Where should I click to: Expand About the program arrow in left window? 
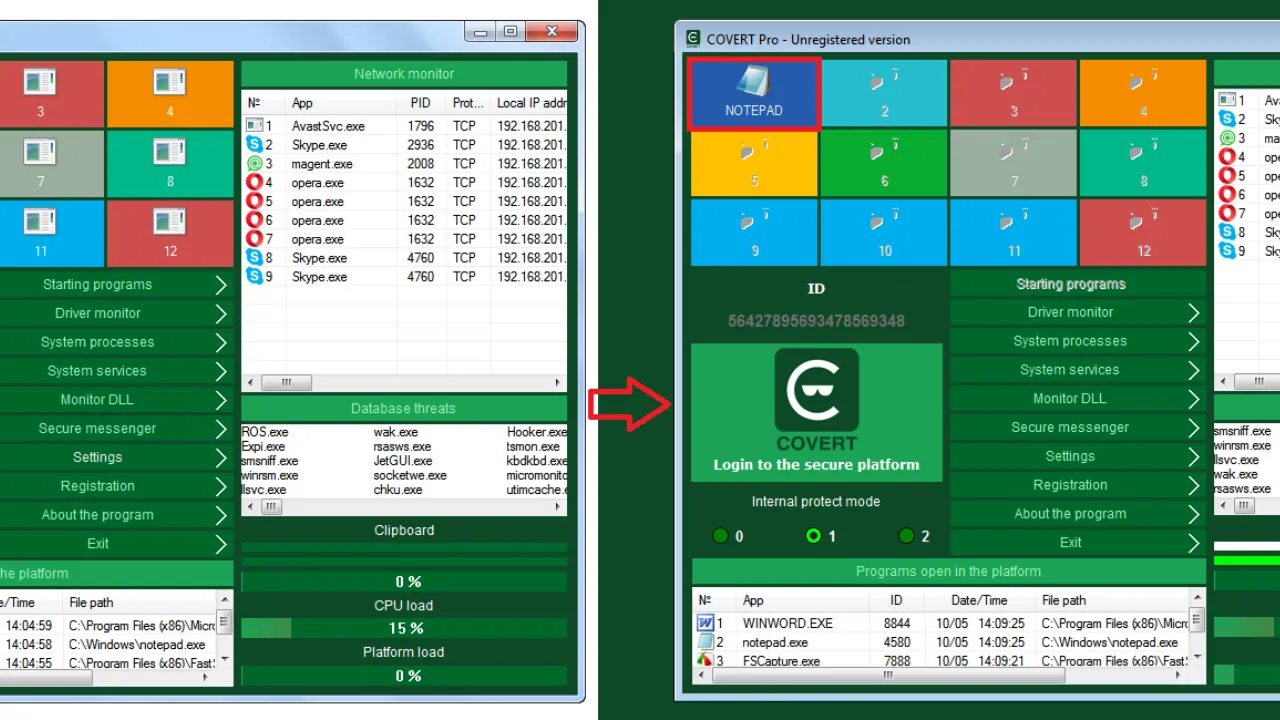pyautogui.click(x=221, y=516)
